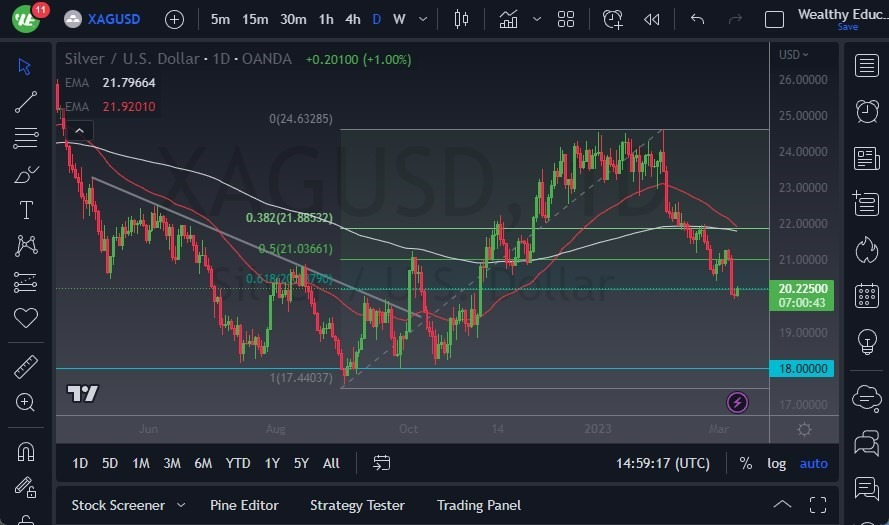Set the range to YTD
Viewport: 889px width, 525px height.
click(x=238, y=463)
